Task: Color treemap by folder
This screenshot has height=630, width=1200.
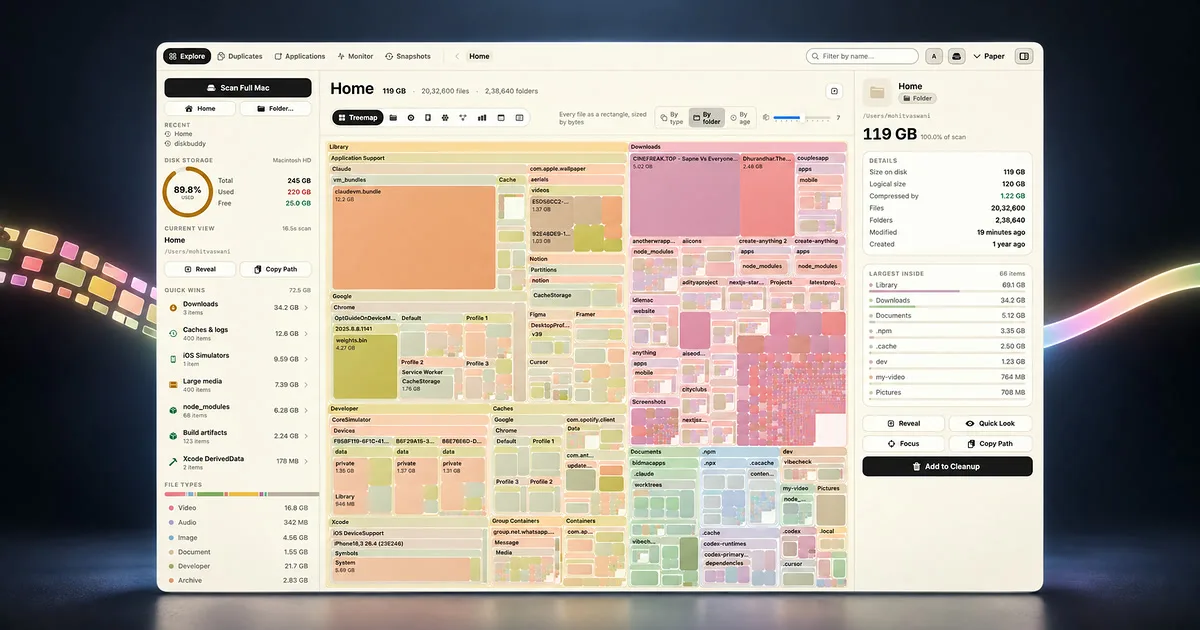Action: point(706,118)
